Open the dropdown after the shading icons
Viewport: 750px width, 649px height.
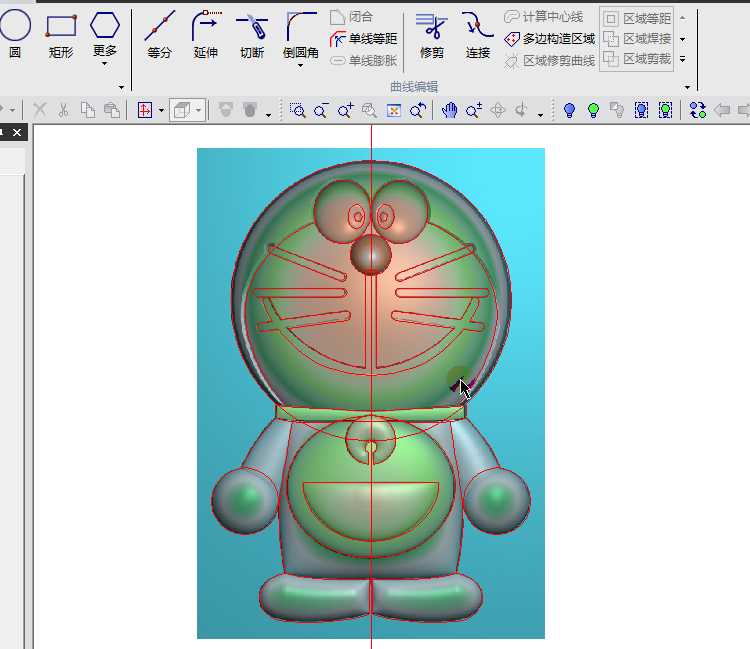(268, 115)
